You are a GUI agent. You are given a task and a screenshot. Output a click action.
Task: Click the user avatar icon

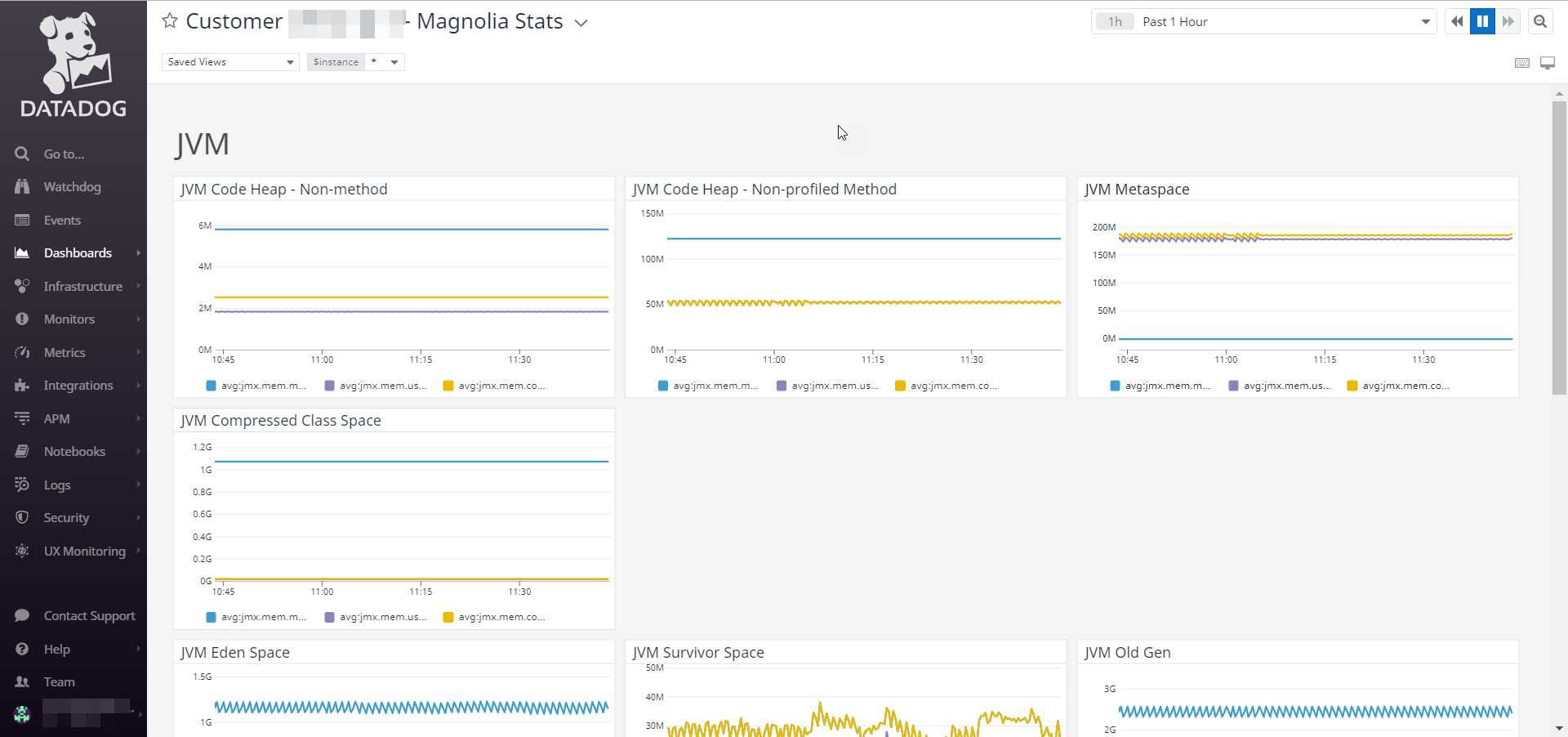(22, 714)
